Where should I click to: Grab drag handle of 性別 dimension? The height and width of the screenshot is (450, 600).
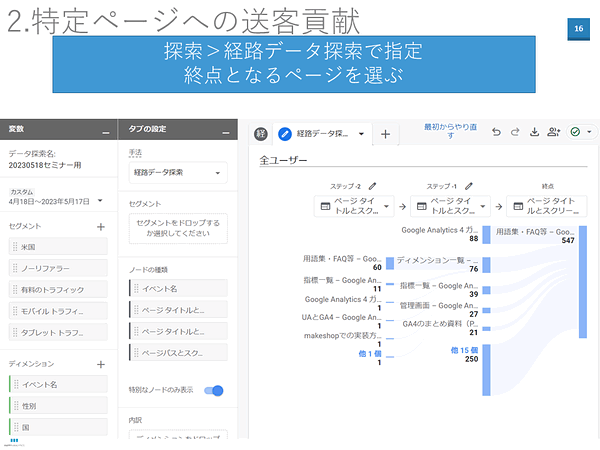[16, 406]
